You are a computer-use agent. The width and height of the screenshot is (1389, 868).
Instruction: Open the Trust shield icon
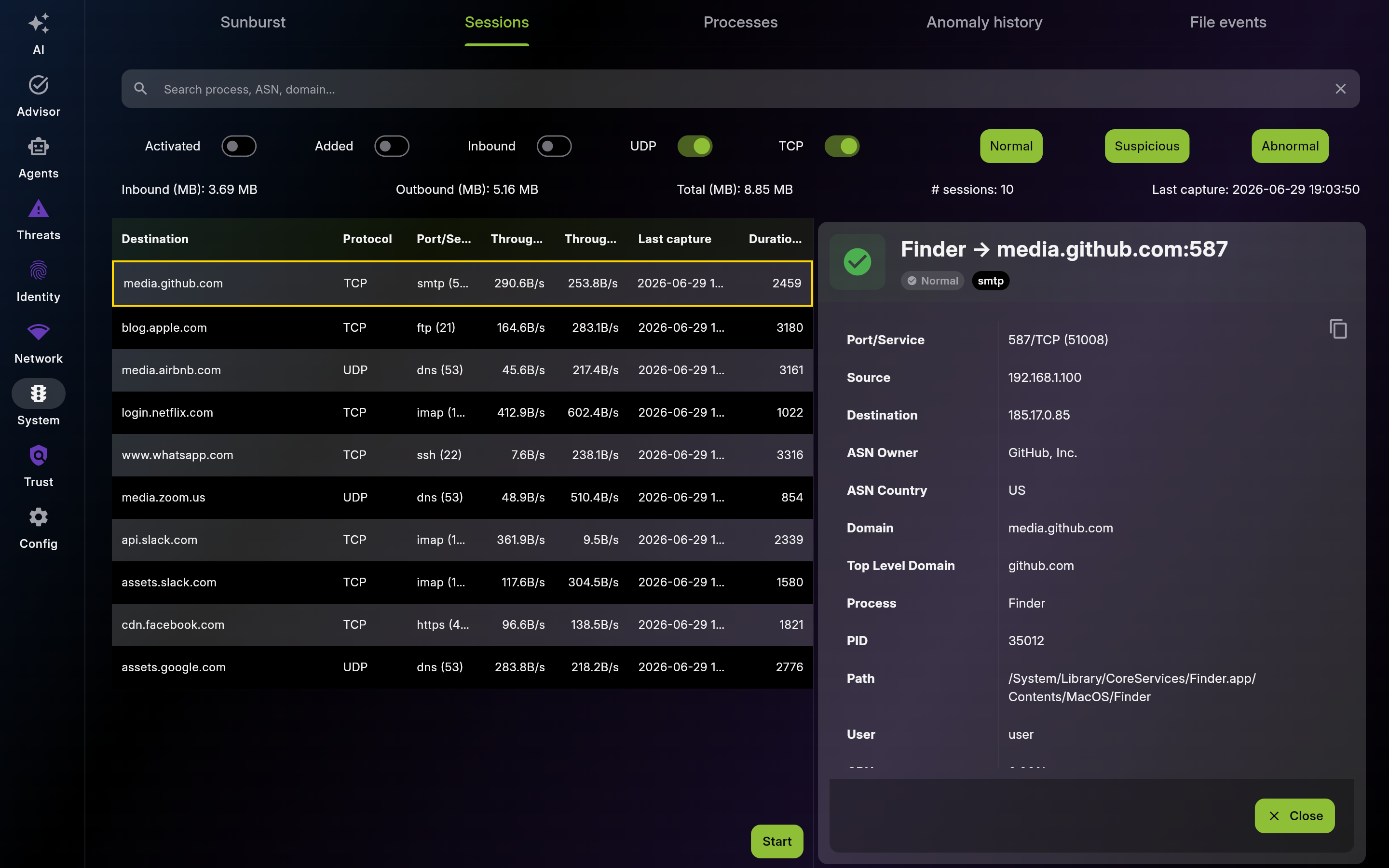point(39,456)
